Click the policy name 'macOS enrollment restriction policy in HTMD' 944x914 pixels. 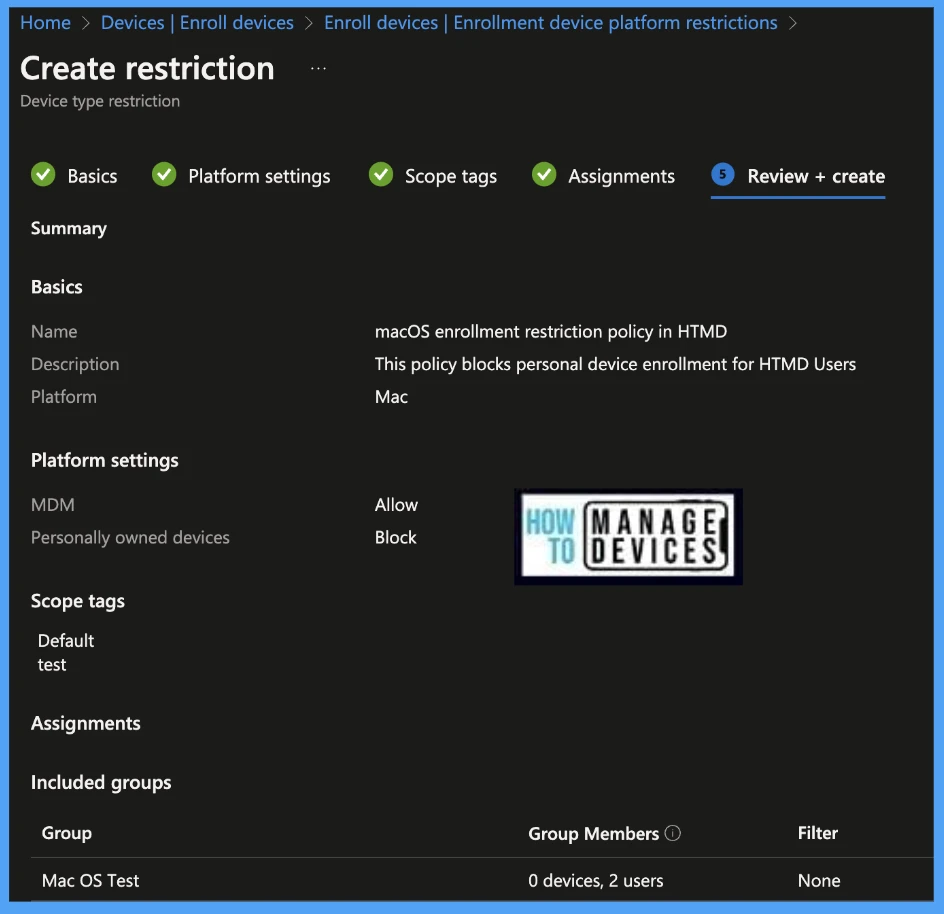pyautogui.click(x=550, y=331)
